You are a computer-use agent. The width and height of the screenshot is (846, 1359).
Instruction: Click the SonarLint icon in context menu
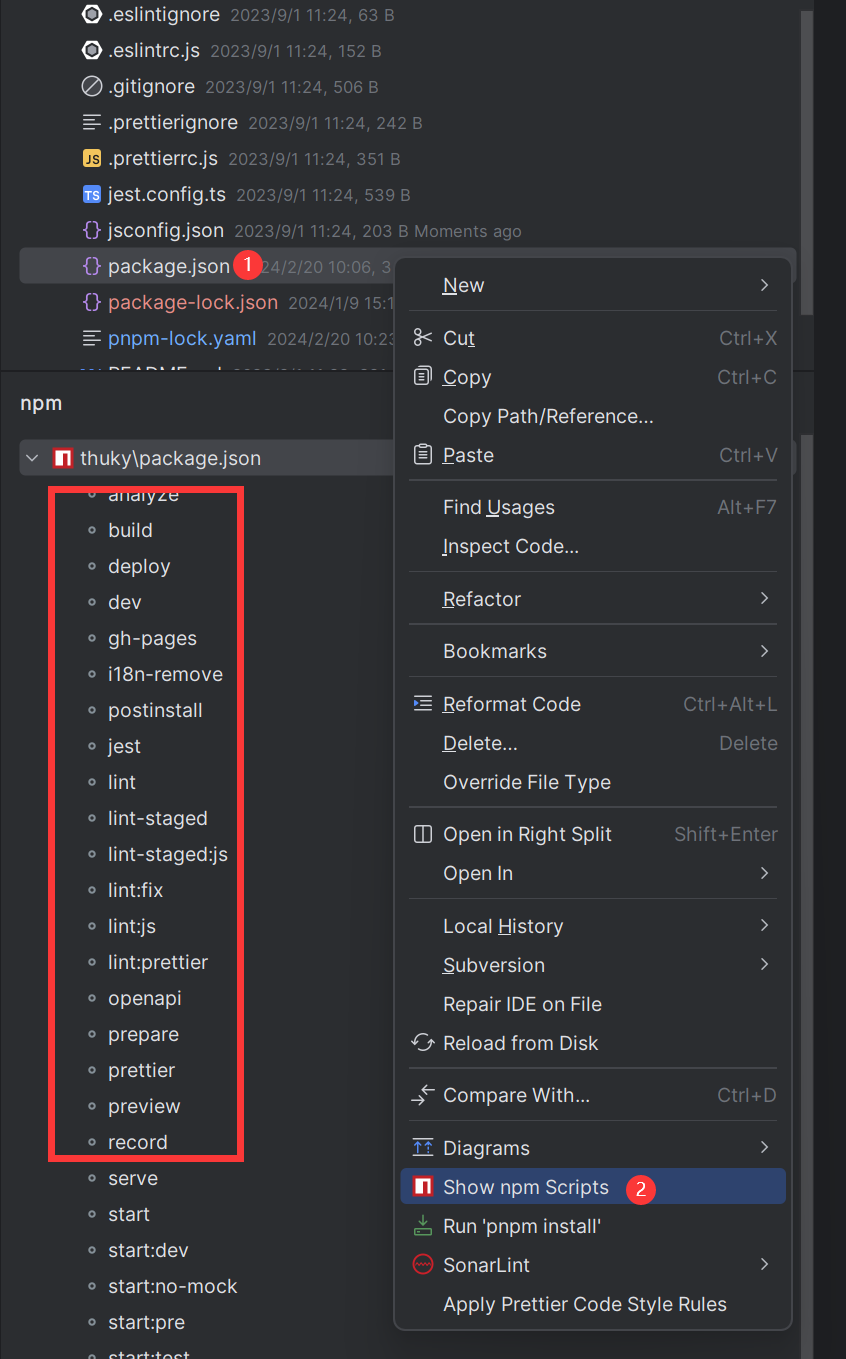point(423,1265)
